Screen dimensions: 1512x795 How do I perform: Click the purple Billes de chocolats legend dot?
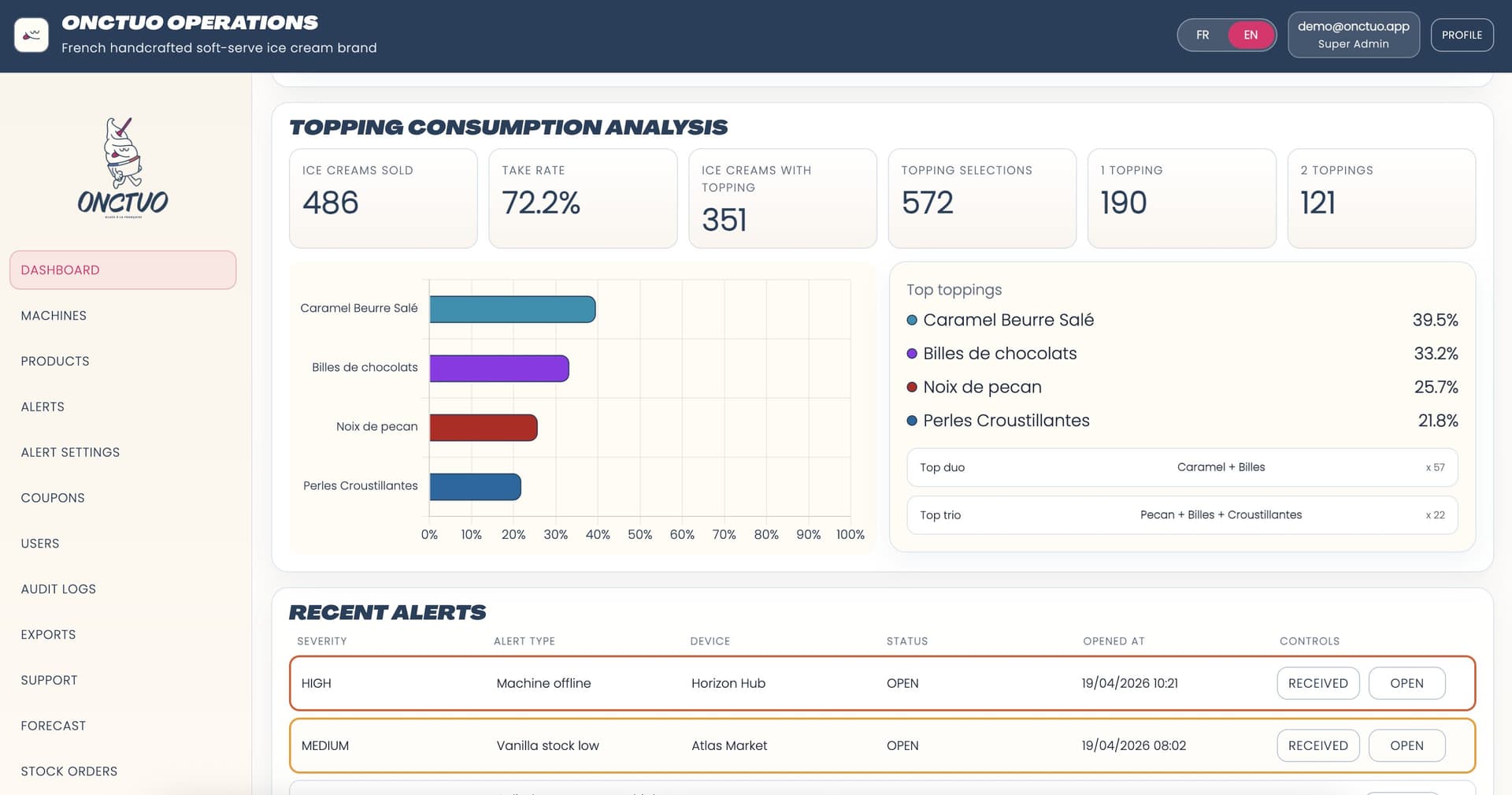(912, 354)
